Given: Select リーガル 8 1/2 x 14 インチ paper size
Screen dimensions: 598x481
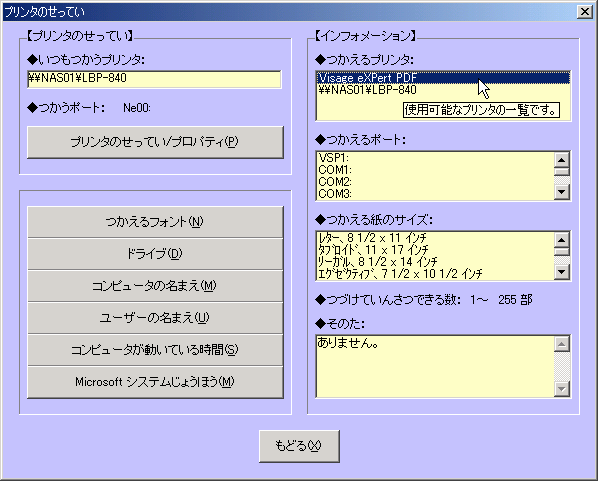Looking at the screenshot, I should click(435, 262).
